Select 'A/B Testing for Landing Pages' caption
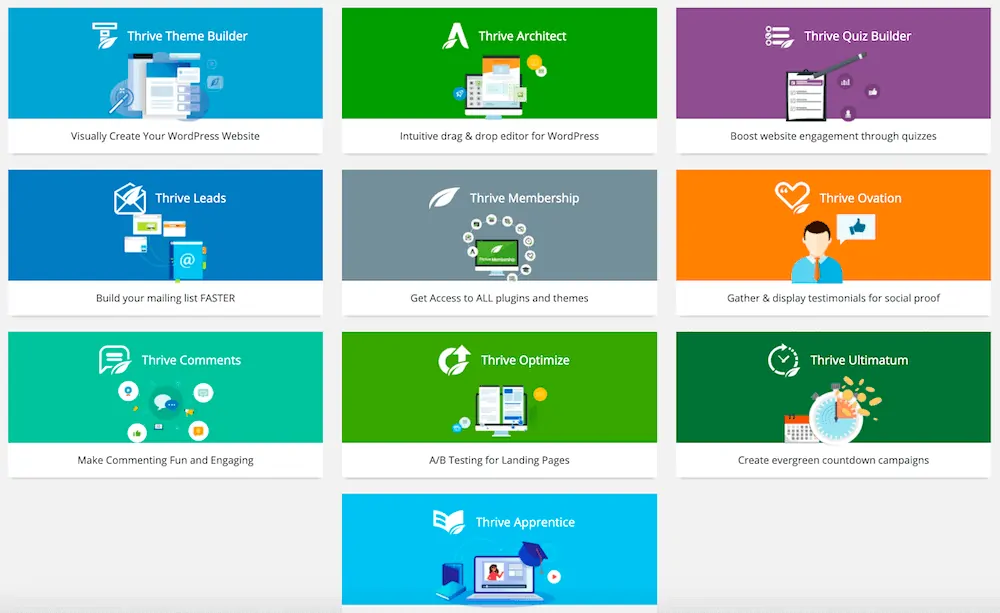Image resolution: width=1000 pixels, height=613 pixels. click(x=499, y=460)
